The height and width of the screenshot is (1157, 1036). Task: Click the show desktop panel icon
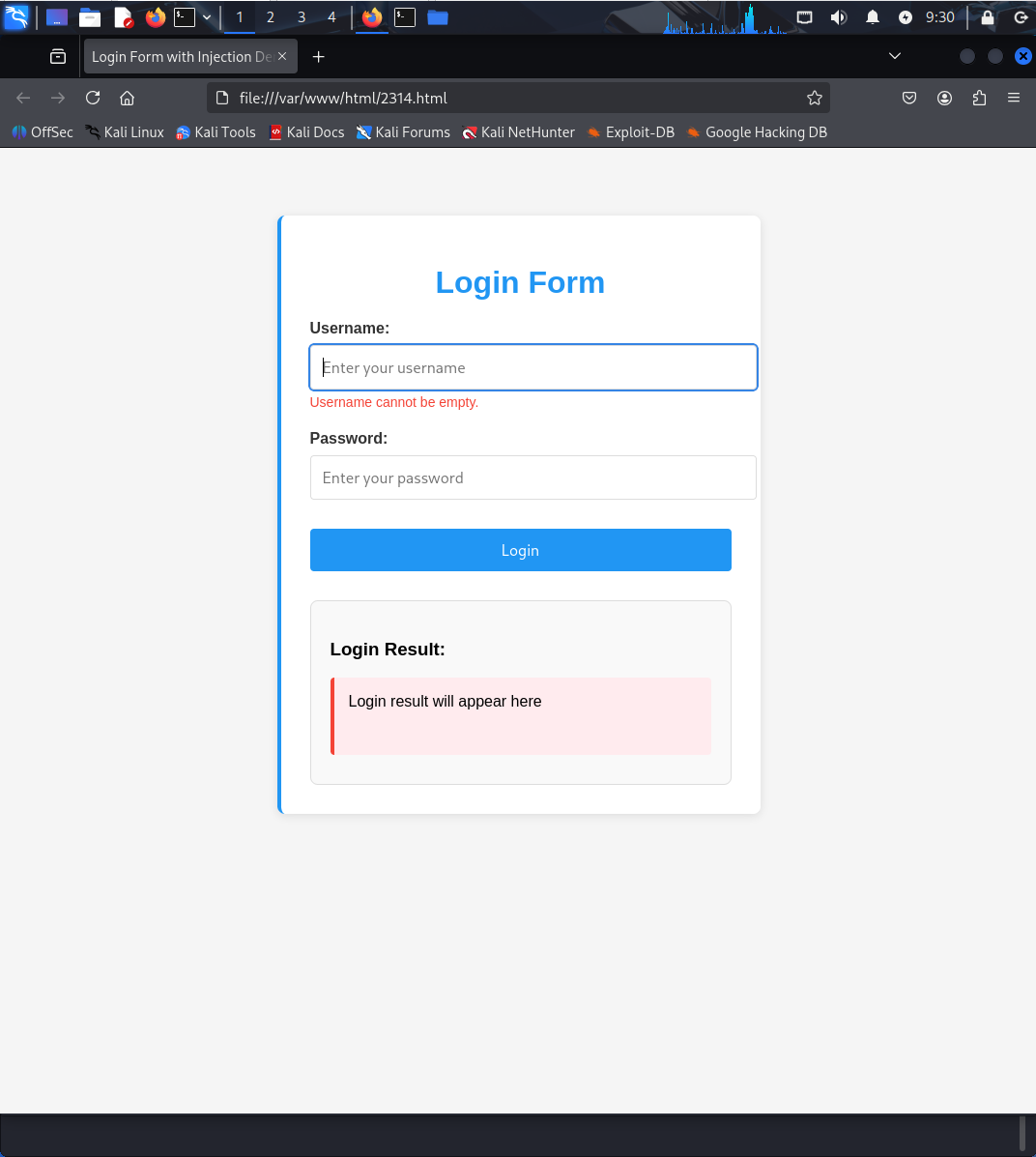tap(57, 17)
